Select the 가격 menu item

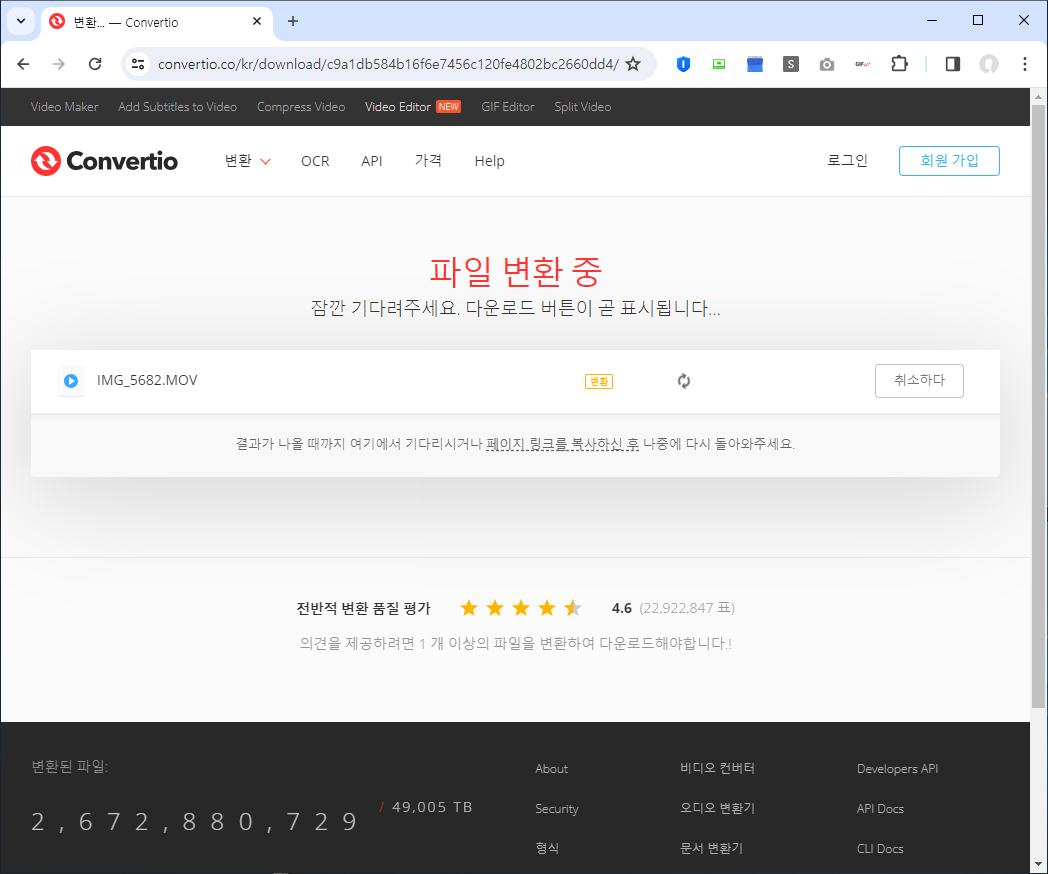coord(428,161)
